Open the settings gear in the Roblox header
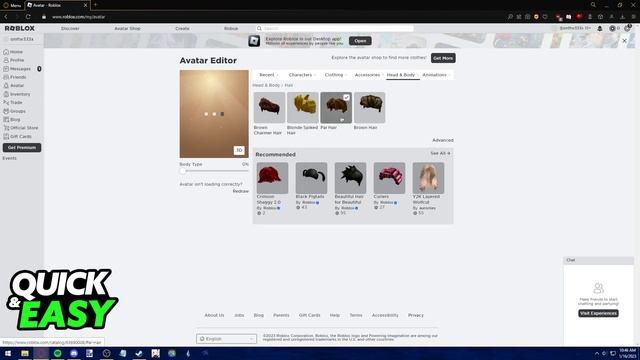The height and width of the screenshot is (360, 640). tap(627, 28)
